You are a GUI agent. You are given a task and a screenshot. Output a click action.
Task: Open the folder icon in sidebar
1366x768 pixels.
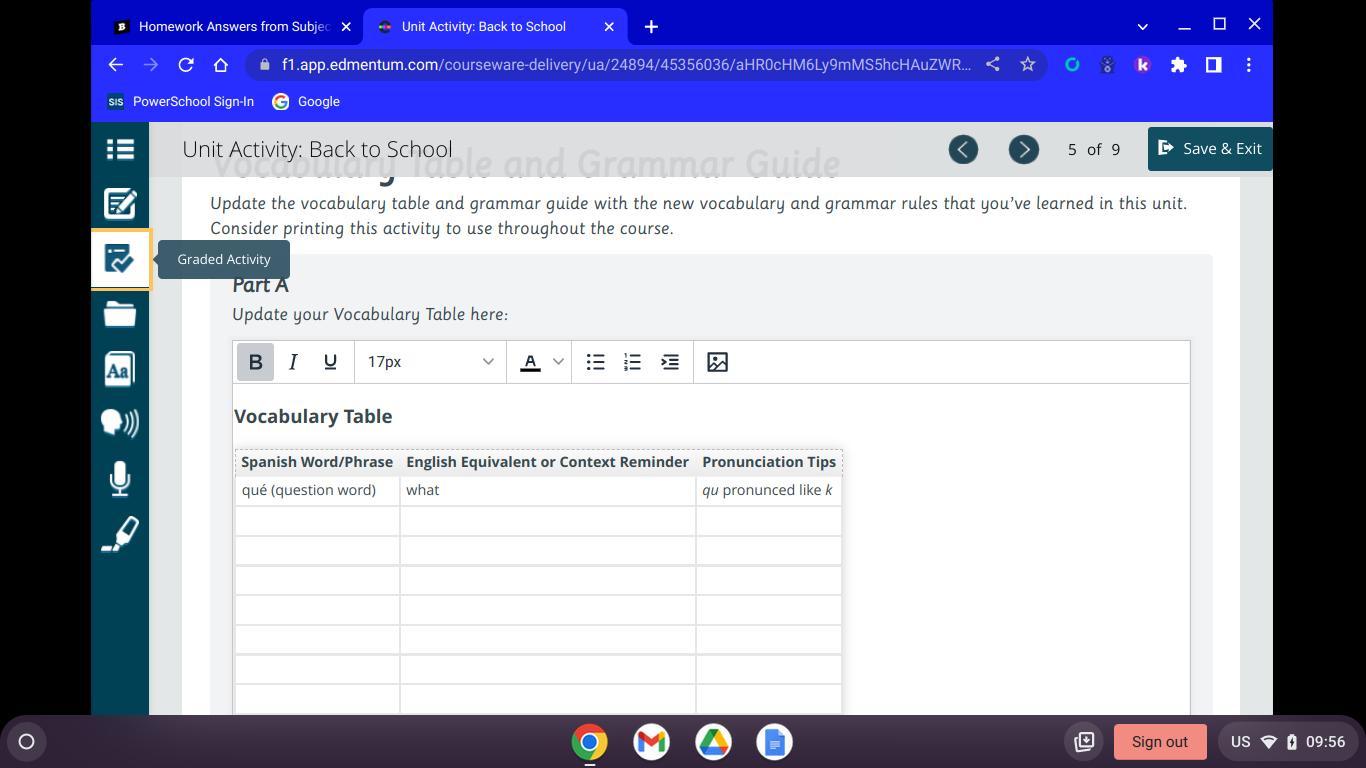point(120,314)
